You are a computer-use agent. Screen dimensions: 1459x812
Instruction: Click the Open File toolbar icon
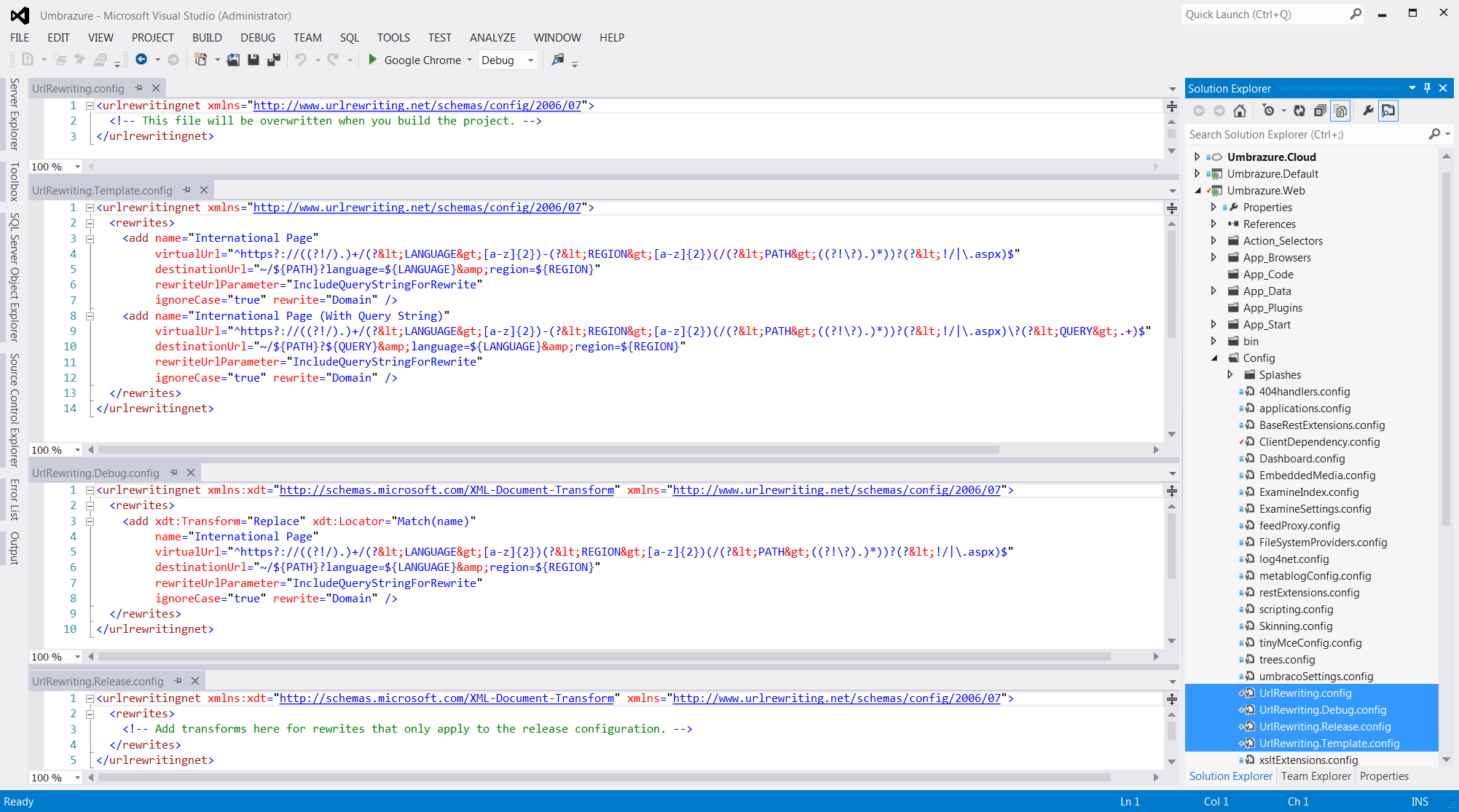click(233, 60)
